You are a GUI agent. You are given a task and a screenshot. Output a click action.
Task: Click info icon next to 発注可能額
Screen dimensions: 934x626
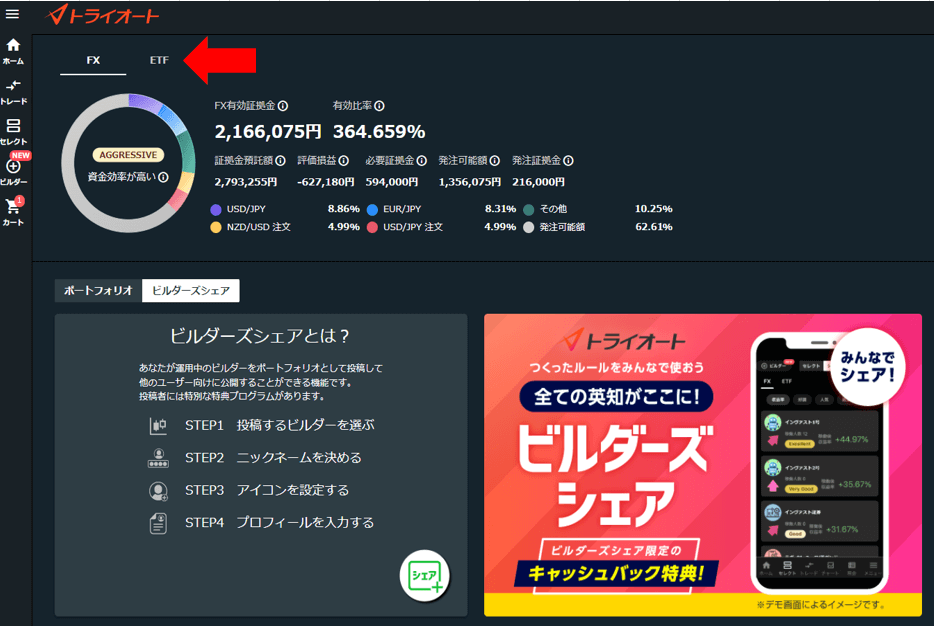point(494,161)
